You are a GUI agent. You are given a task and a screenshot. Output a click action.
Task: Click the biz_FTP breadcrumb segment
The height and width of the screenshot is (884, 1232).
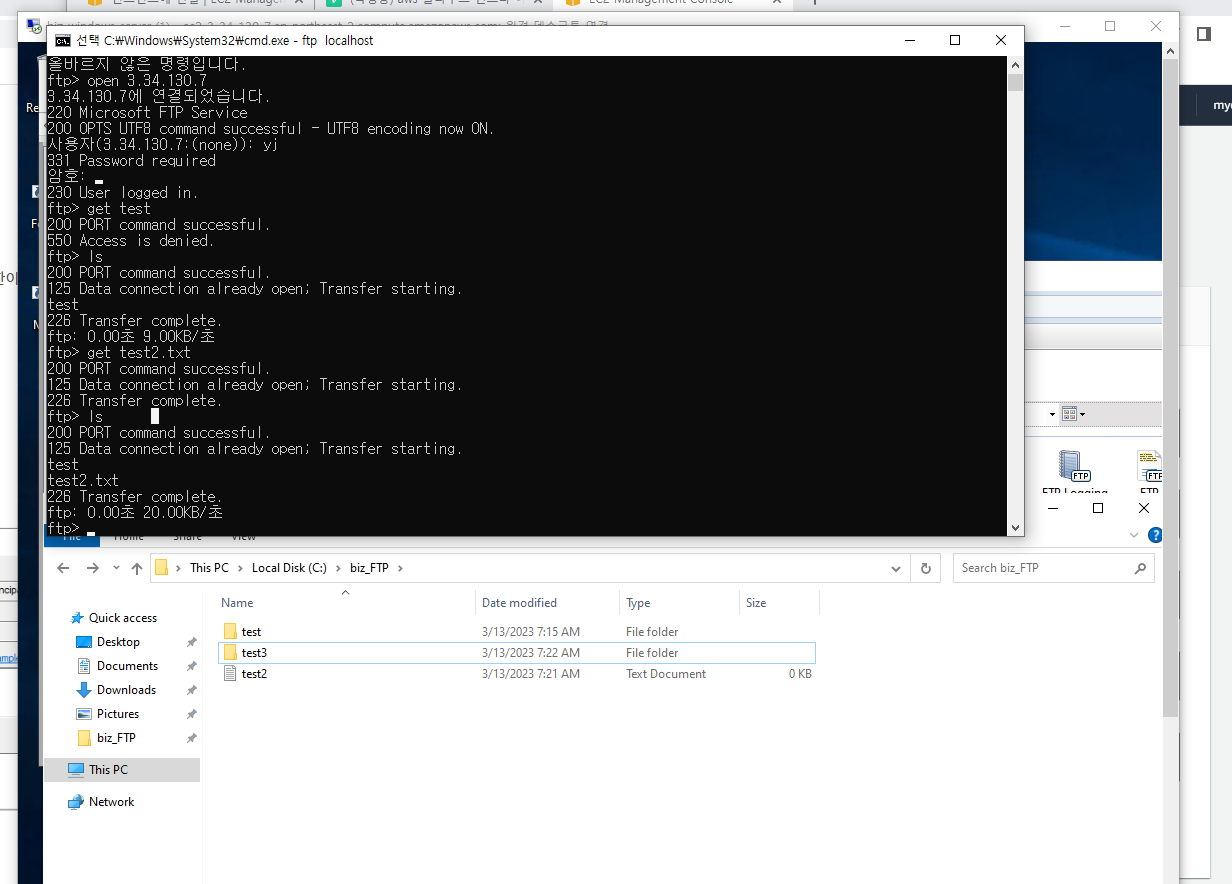pos(369,568)
